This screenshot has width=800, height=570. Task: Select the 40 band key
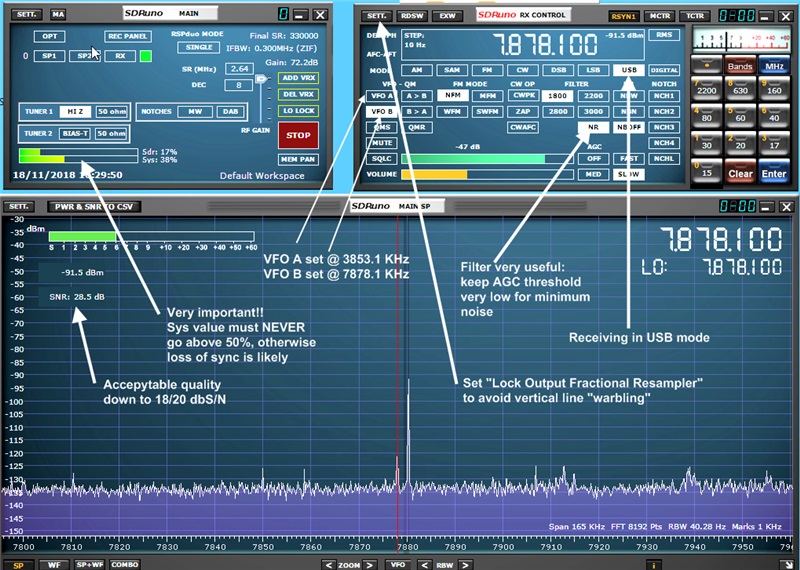point(774,117)
